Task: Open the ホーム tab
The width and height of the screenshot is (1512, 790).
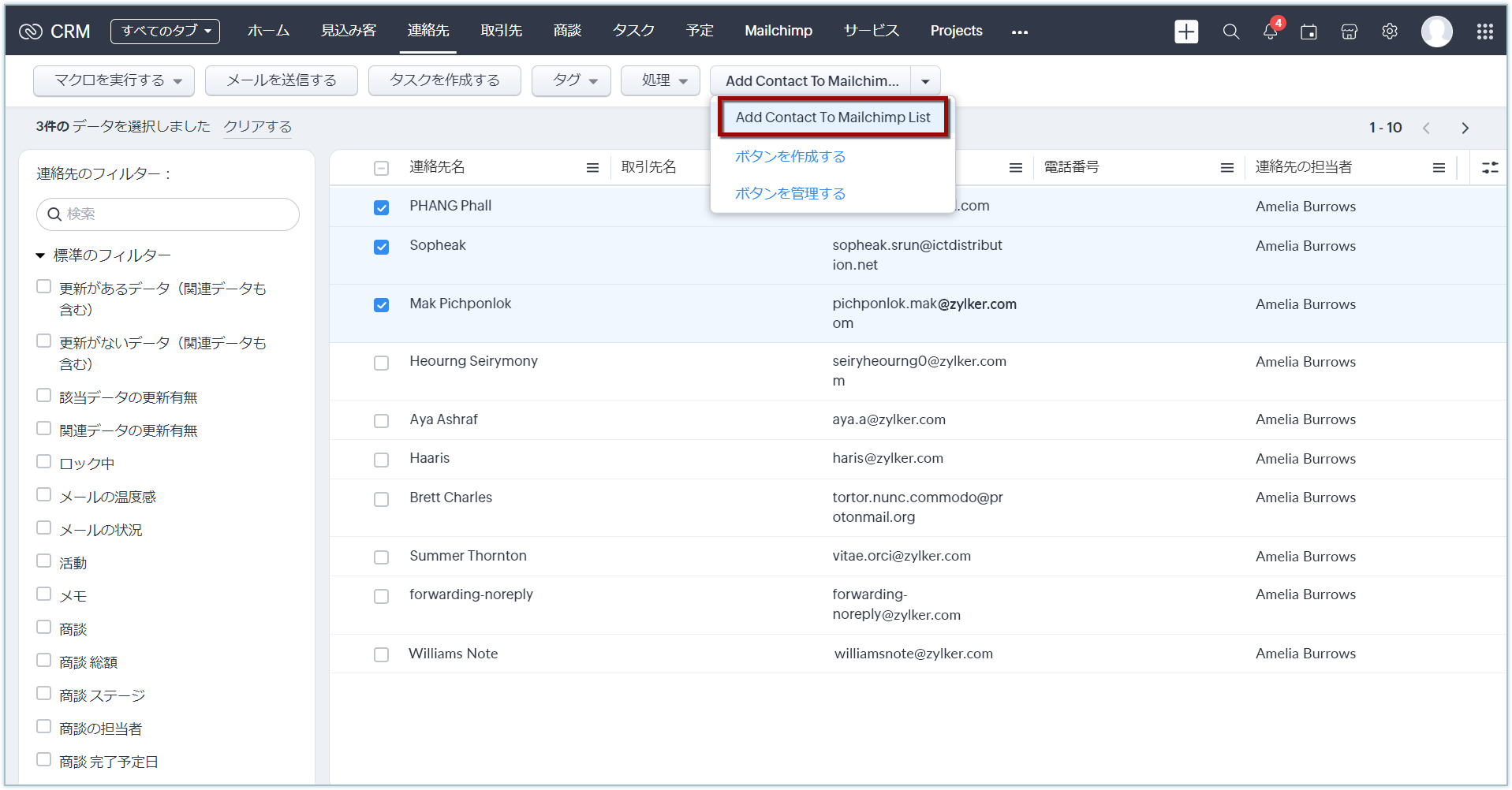Action: pos(268,31)
